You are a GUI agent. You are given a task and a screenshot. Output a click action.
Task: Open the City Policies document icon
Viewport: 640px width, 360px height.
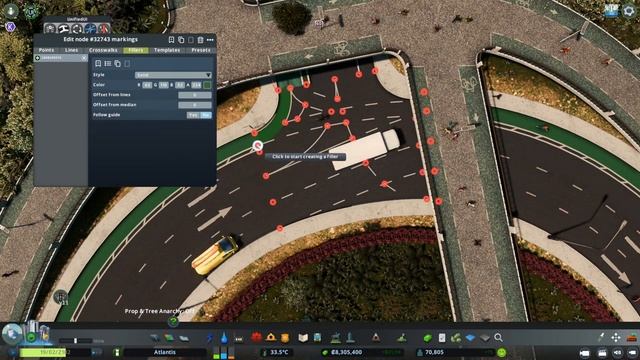pos(442,338)
